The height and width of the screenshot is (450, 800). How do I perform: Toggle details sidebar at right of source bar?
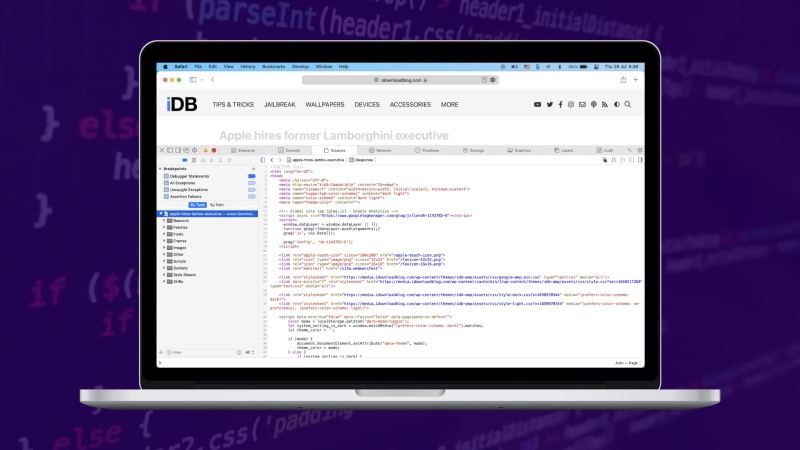tap(640, 160)
